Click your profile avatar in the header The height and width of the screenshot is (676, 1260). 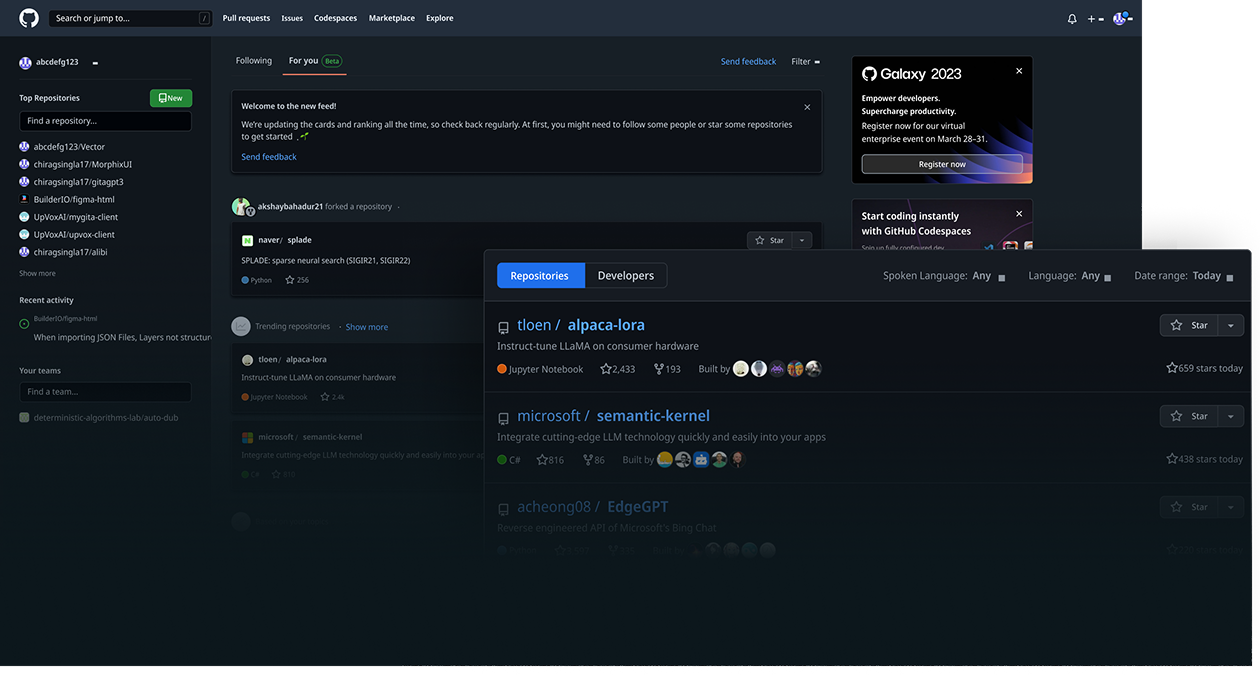pos(1120,18)
